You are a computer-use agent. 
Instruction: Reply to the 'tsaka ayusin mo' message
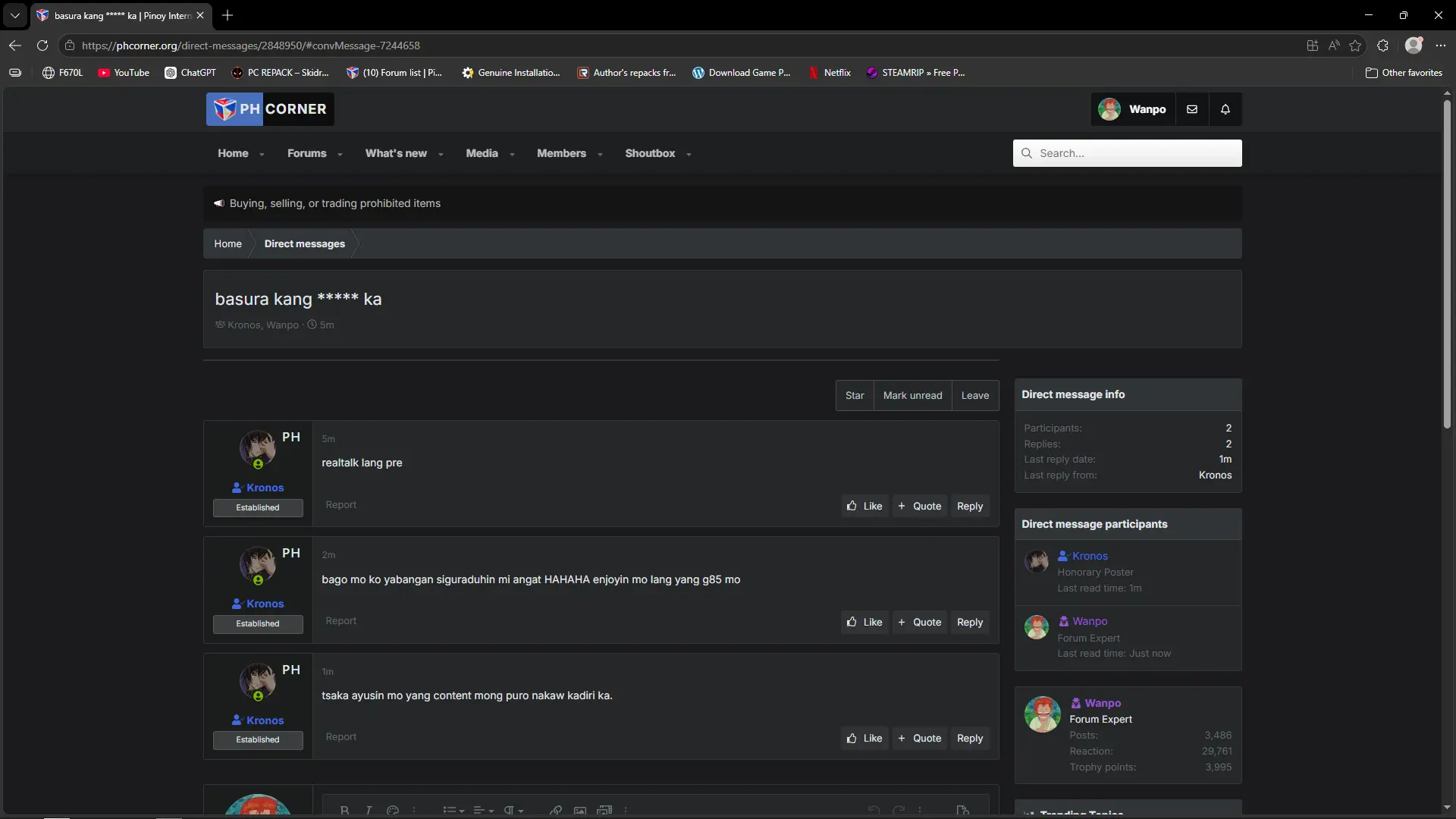tap(970, 738)
